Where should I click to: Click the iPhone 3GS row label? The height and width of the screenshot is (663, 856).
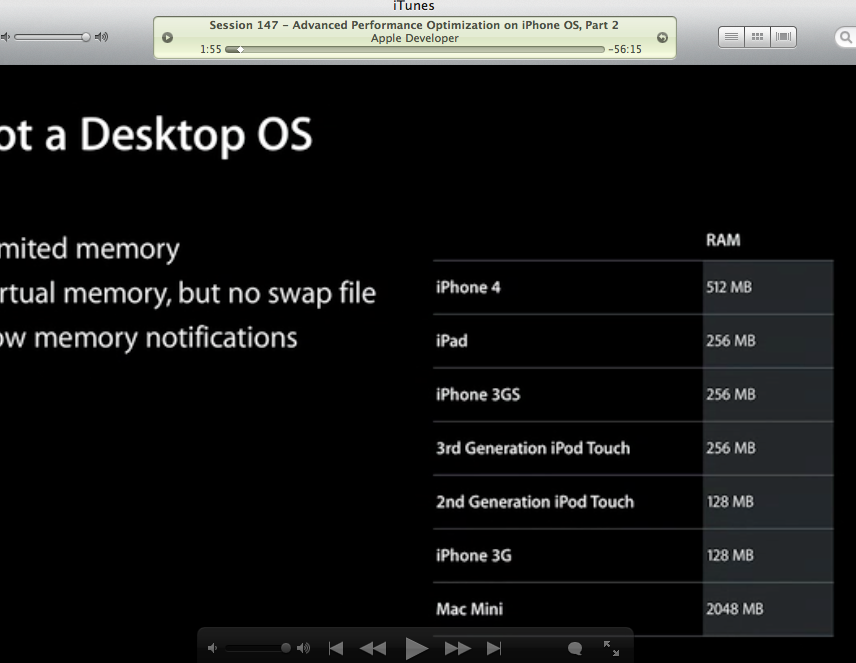(x=478, y=394)
